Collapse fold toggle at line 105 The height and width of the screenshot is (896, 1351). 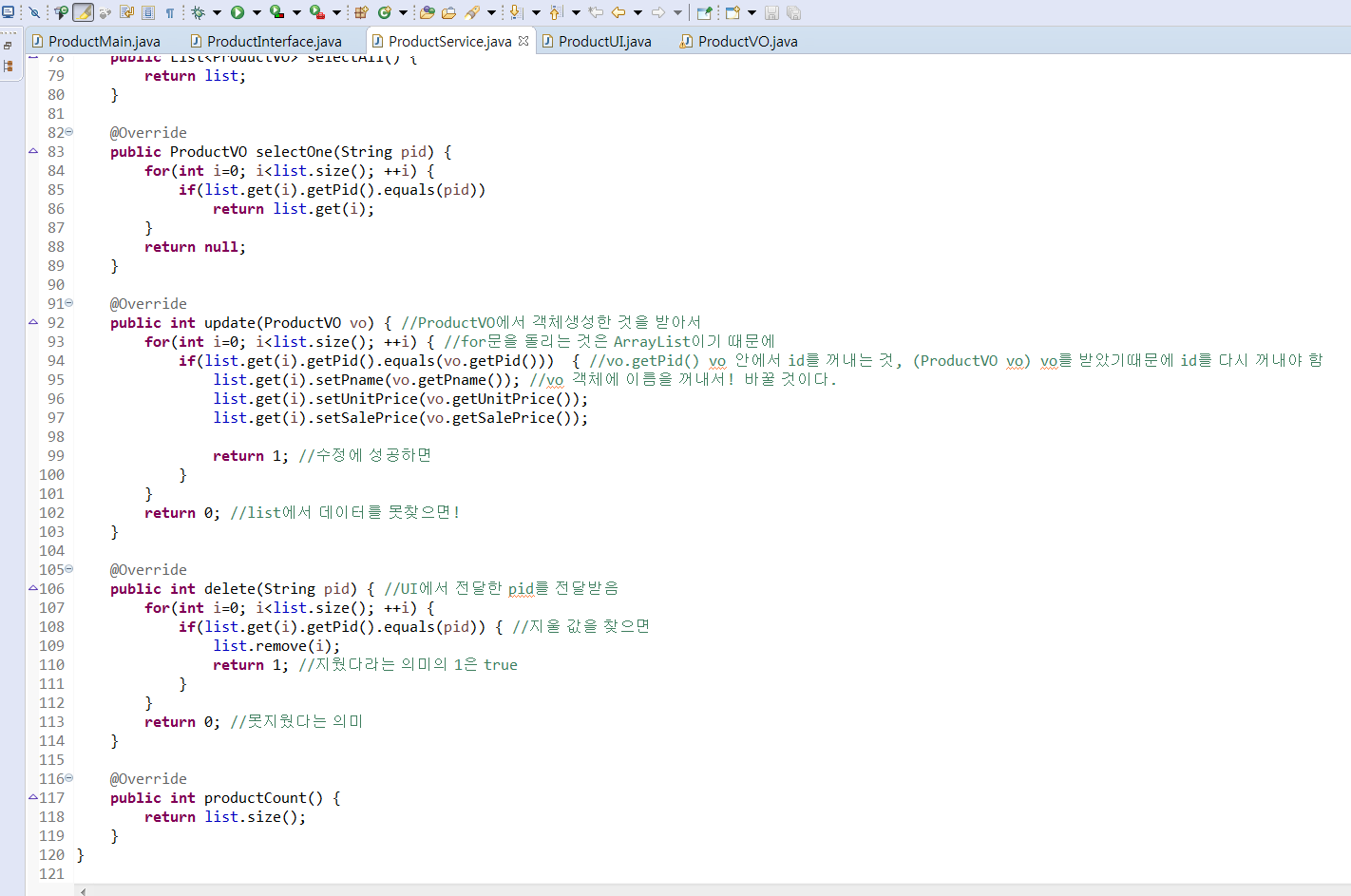click(x=68, y=569)
